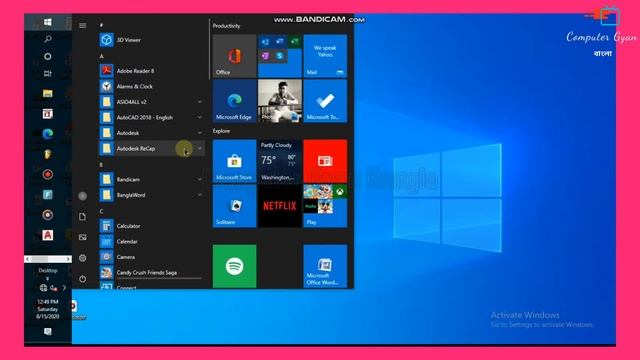This screenshot has height=360, width=640.
Task: Click the Power button in Start menu
Action: (82, 279)
